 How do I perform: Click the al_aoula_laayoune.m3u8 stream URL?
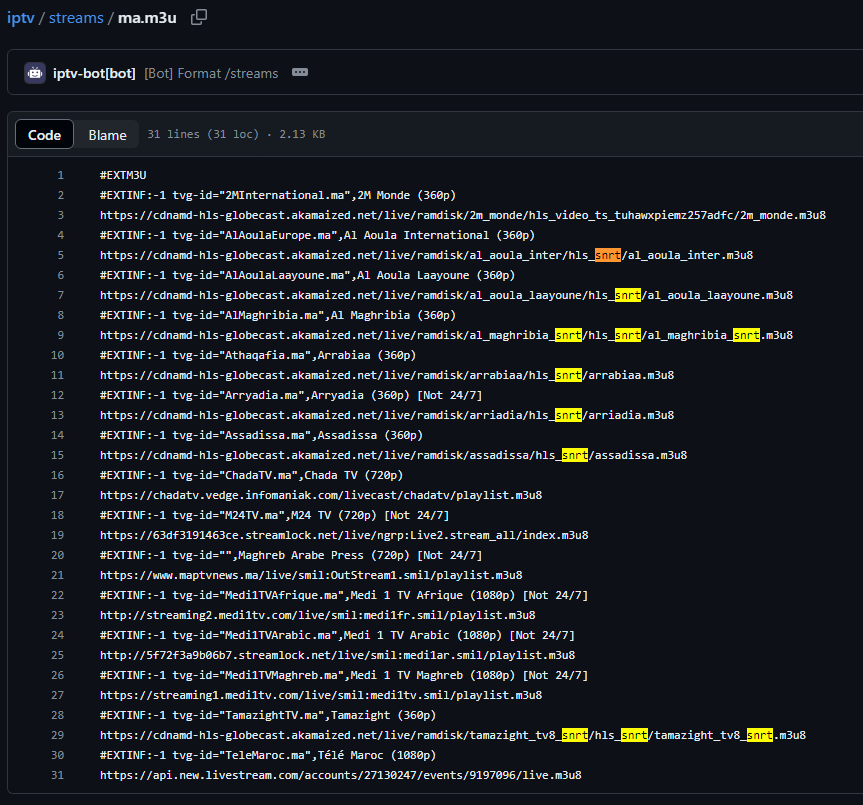(446, 295)
